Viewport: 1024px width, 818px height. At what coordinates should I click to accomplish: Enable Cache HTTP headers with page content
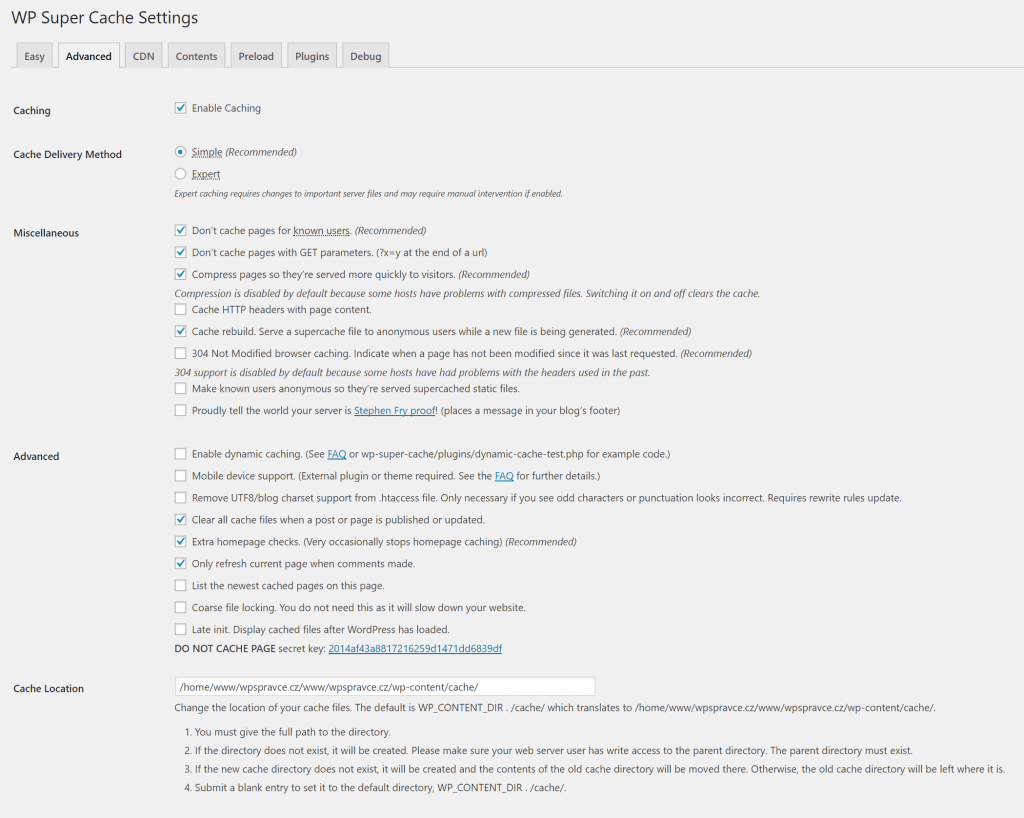pos(181,310)
